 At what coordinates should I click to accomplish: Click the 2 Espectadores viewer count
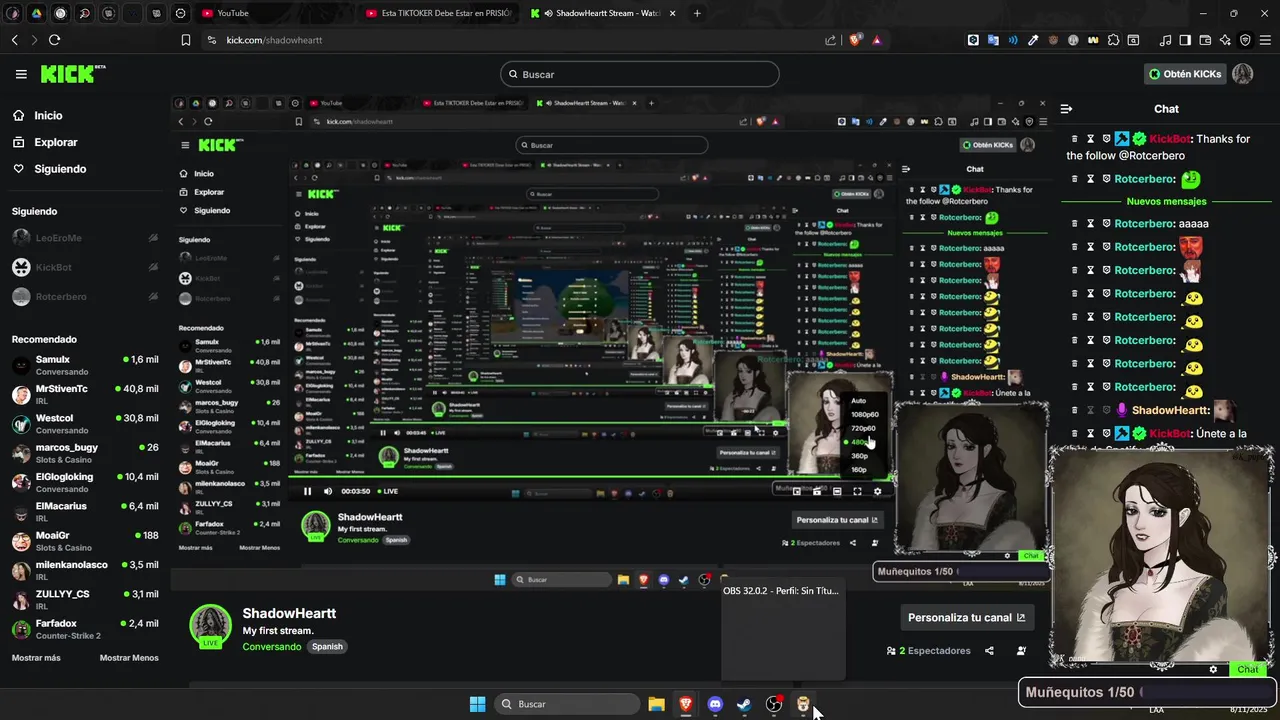[x=929, y=651]
